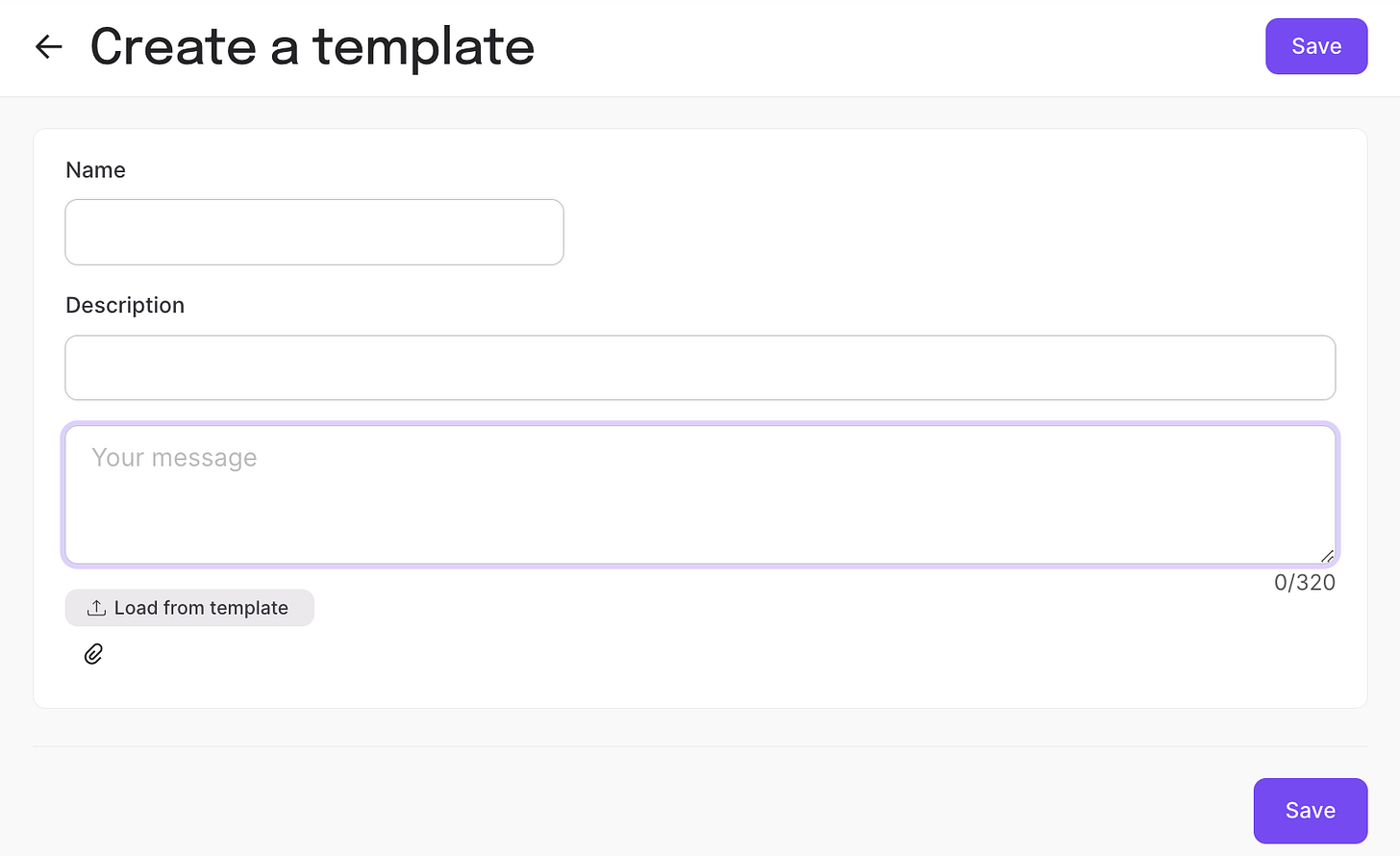The height and width of the screenshot is (856, 1400).
Task: Click the paperclip attachment icon
Action: [93, 654]
